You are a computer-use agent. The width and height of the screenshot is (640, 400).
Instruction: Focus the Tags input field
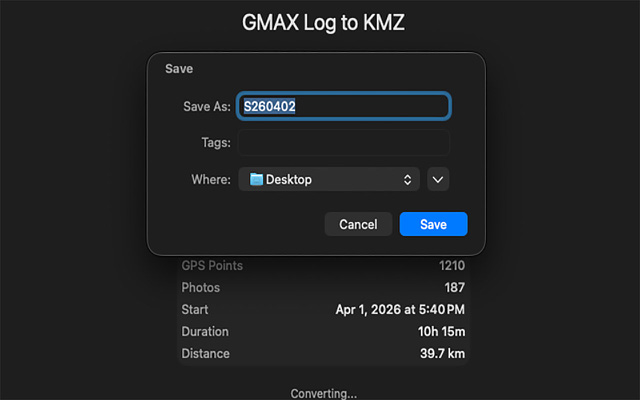[343, 142]
